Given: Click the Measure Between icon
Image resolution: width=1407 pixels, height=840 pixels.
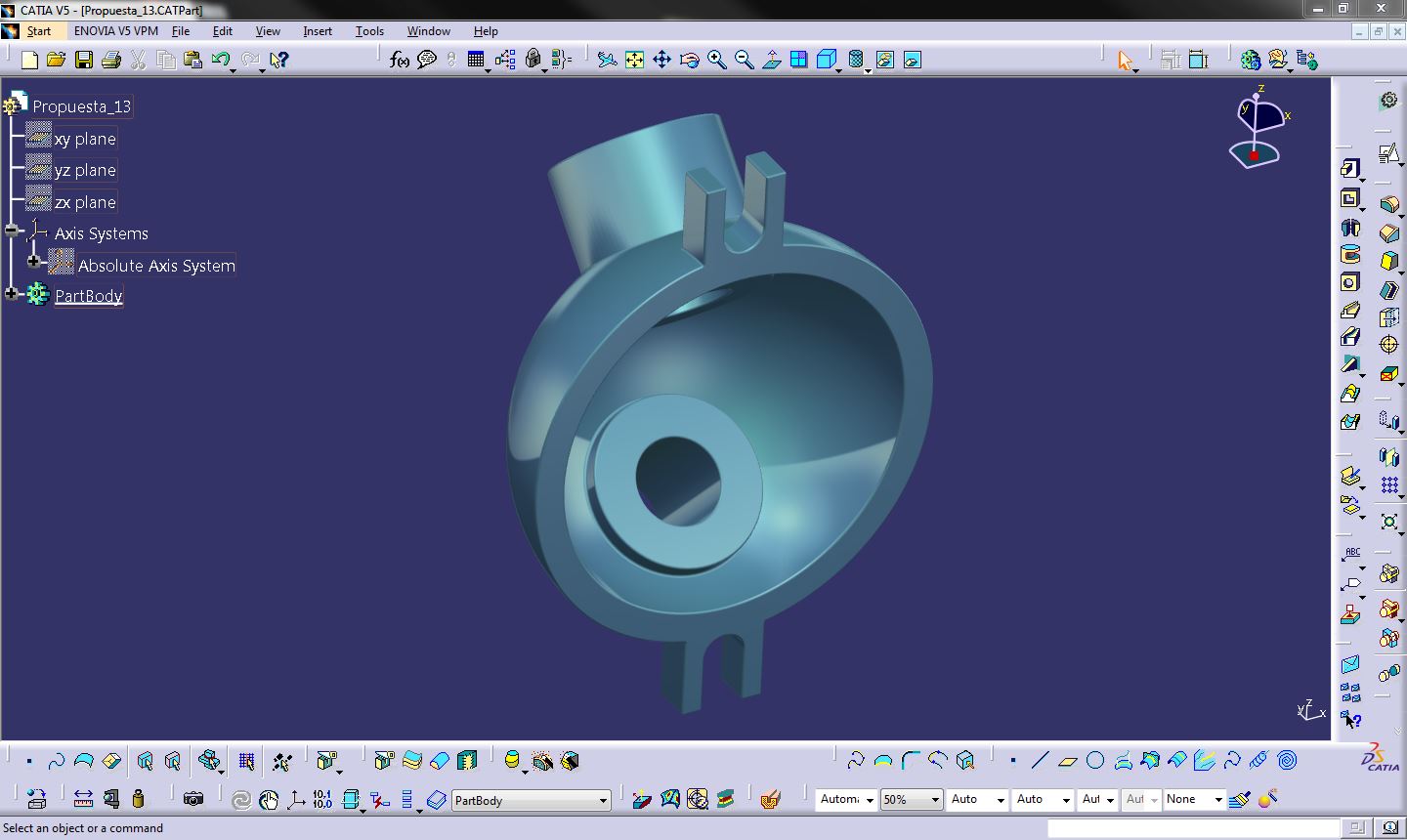Looking at the screenshot, I should pyautogui.click(x=84, y=799).
